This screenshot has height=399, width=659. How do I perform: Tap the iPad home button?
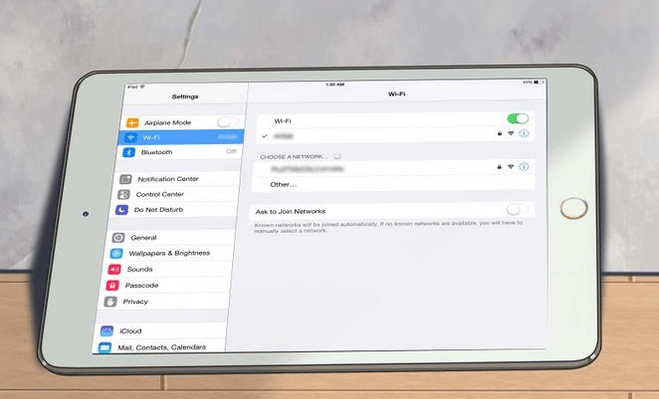click(x=574, y=208)
